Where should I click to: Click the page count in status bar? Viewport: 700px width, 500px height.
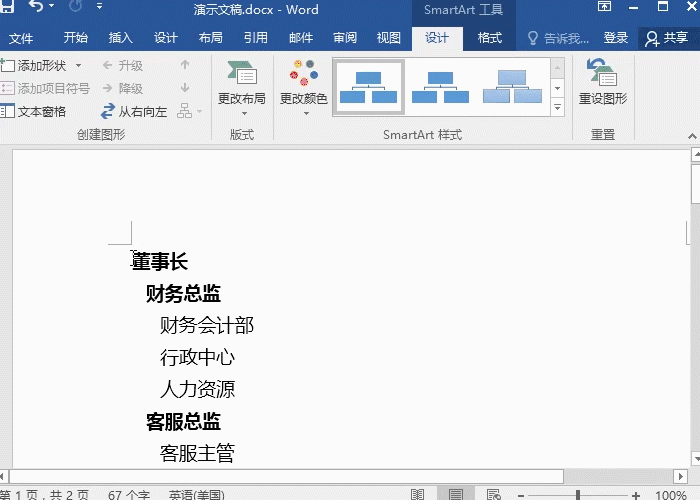pos(45,495)
